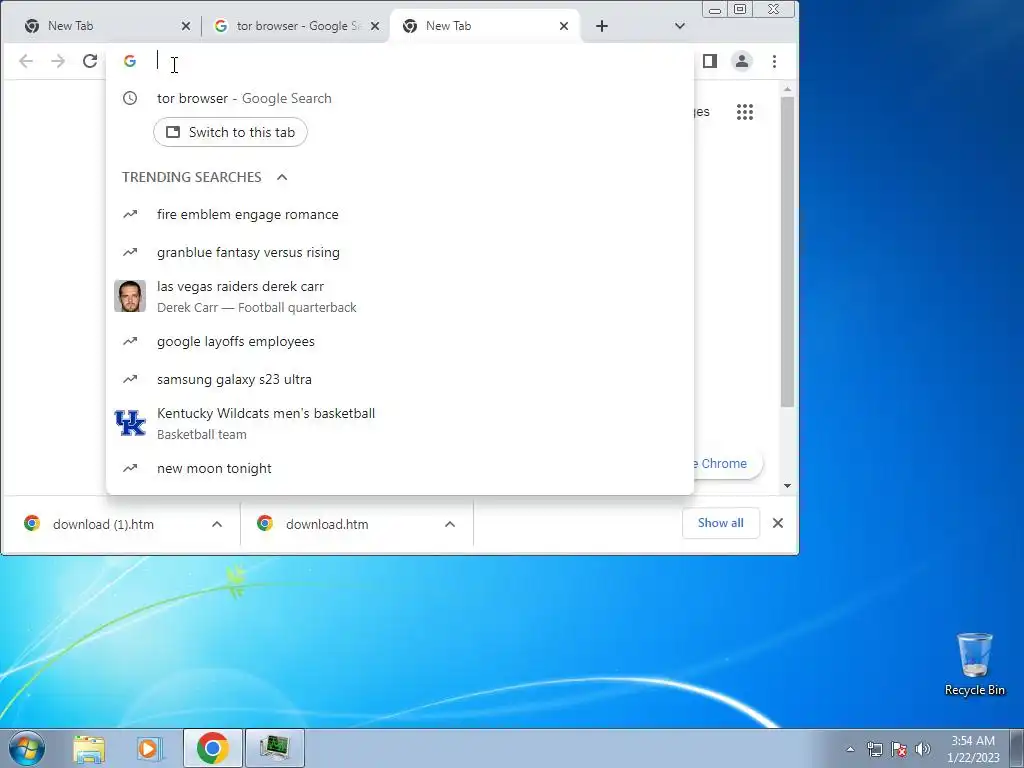Switch to the first New Tab

click(x=104, y=26)
